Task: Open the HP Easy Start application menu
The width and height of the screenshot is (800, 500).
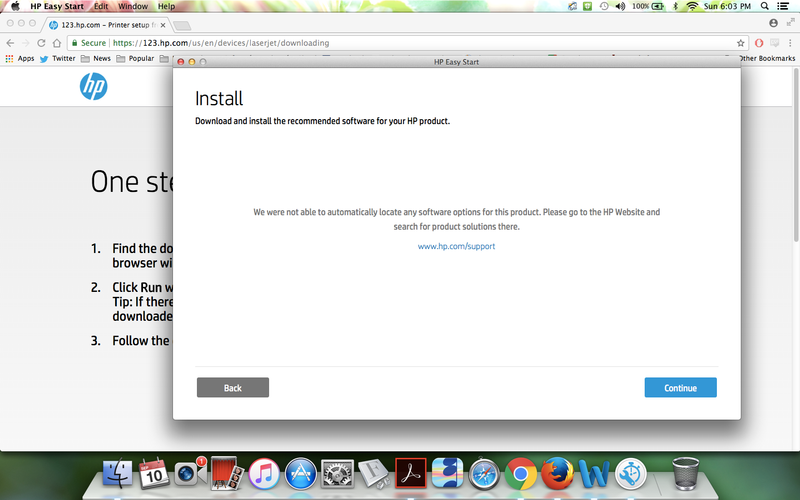Action: (x=57, y=6)
